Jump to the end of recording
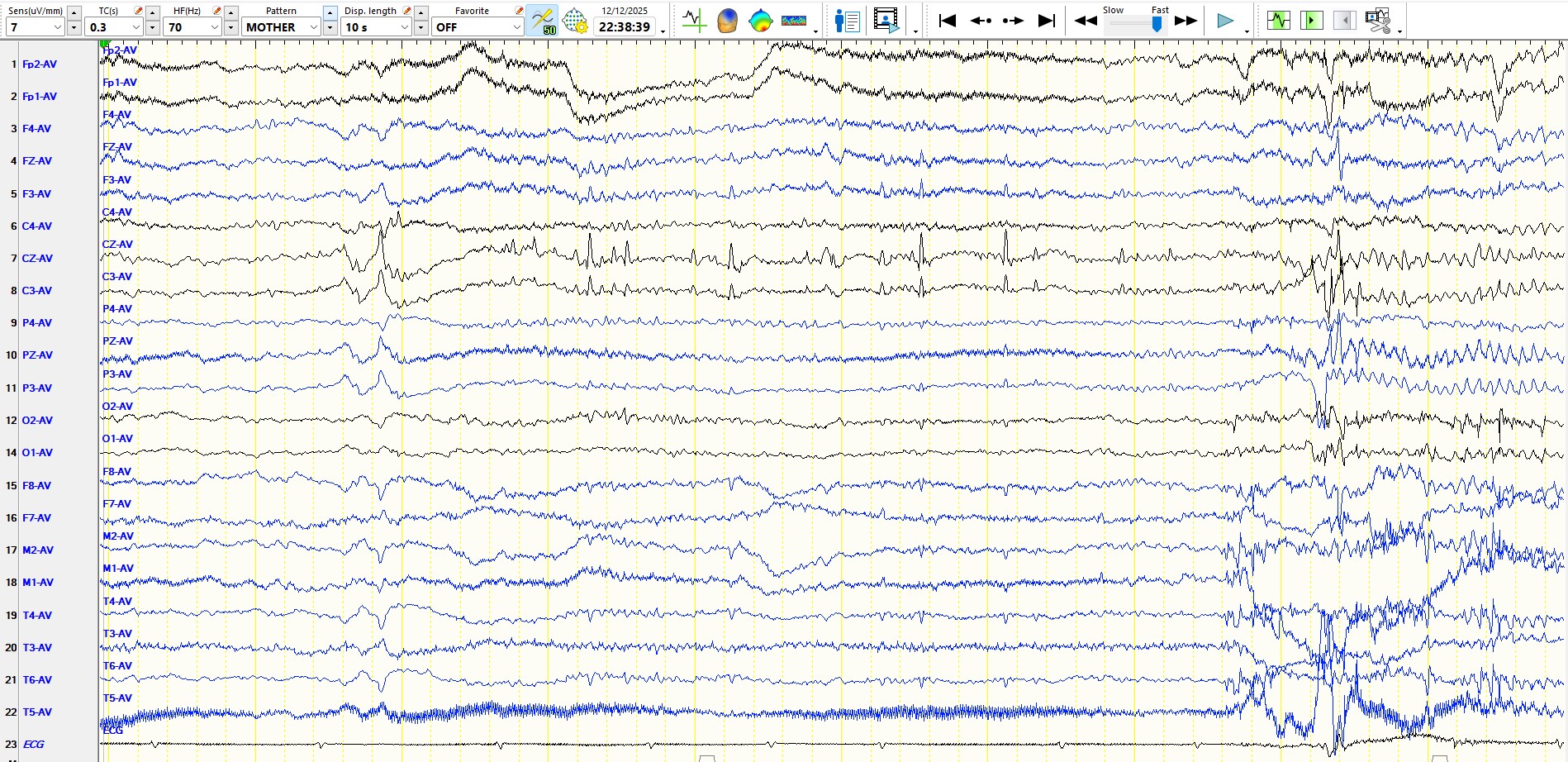1568x762 pixels. 1047,21
